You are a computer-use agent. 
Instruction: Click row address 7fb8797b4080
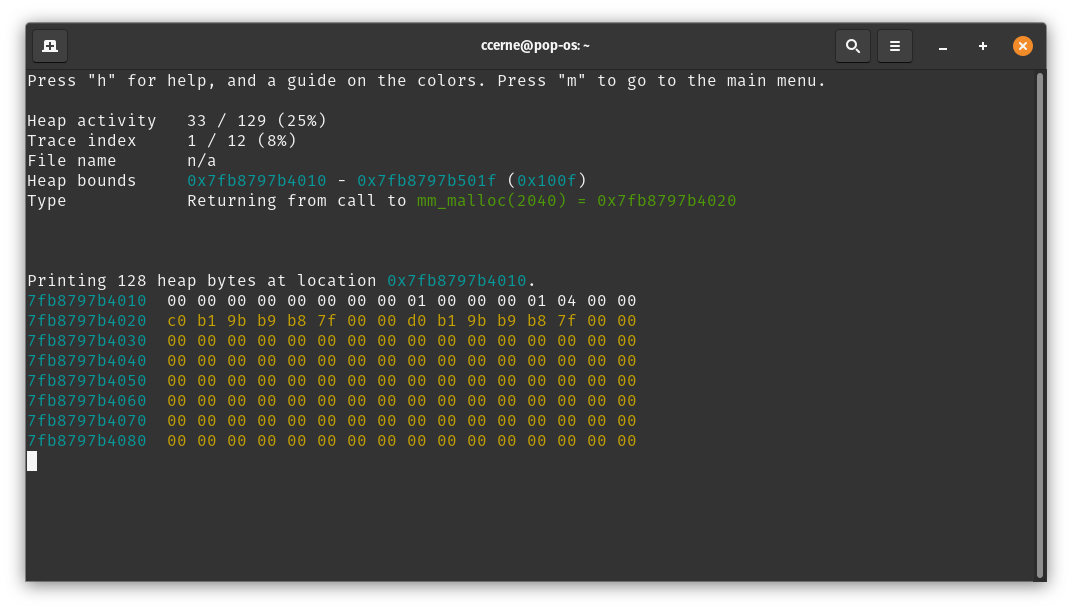coord(87,441)
